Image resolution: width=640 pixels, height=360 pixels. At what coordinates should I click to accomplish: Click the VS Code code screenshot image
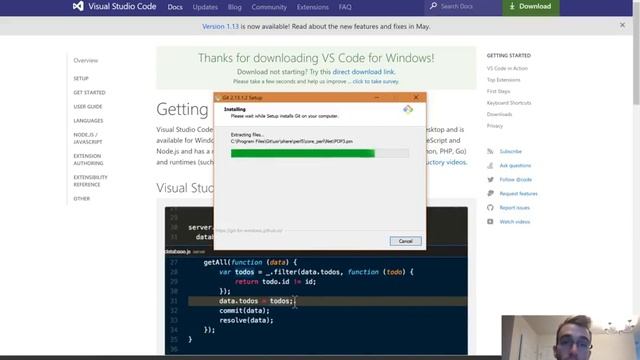[x=316, y=280]
